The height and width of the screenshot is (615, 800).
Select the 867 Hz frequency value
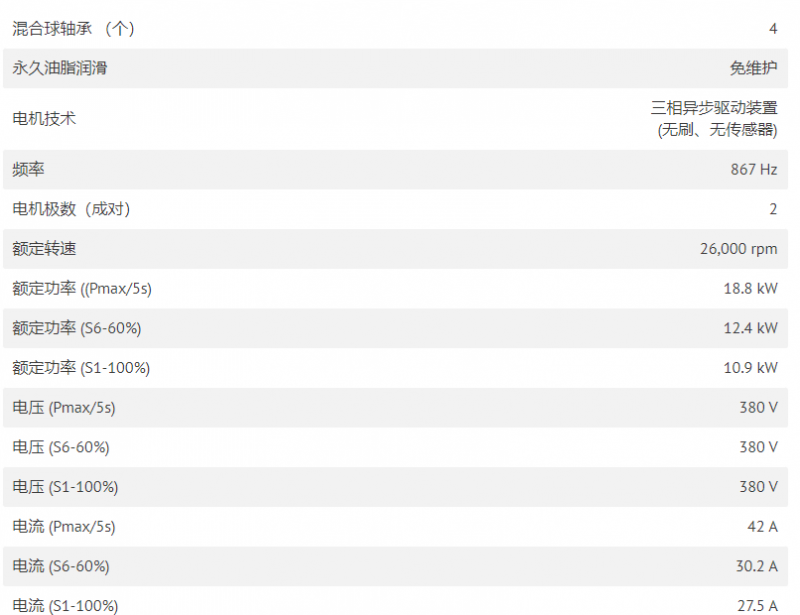click(x=754, y=169)
